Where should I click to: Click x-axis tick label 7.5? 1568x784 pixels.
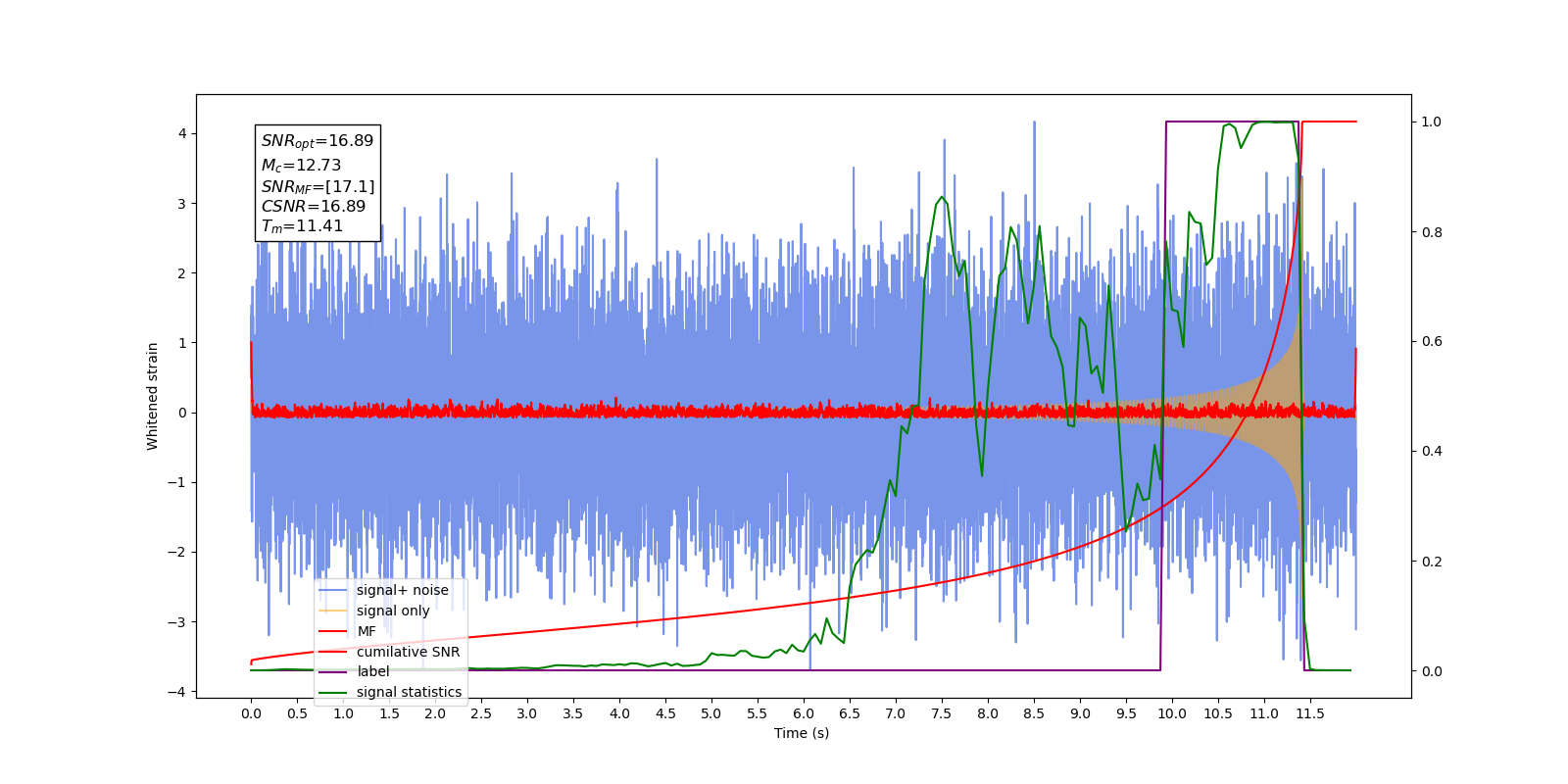pyautogui.click(x=942, y=713)
